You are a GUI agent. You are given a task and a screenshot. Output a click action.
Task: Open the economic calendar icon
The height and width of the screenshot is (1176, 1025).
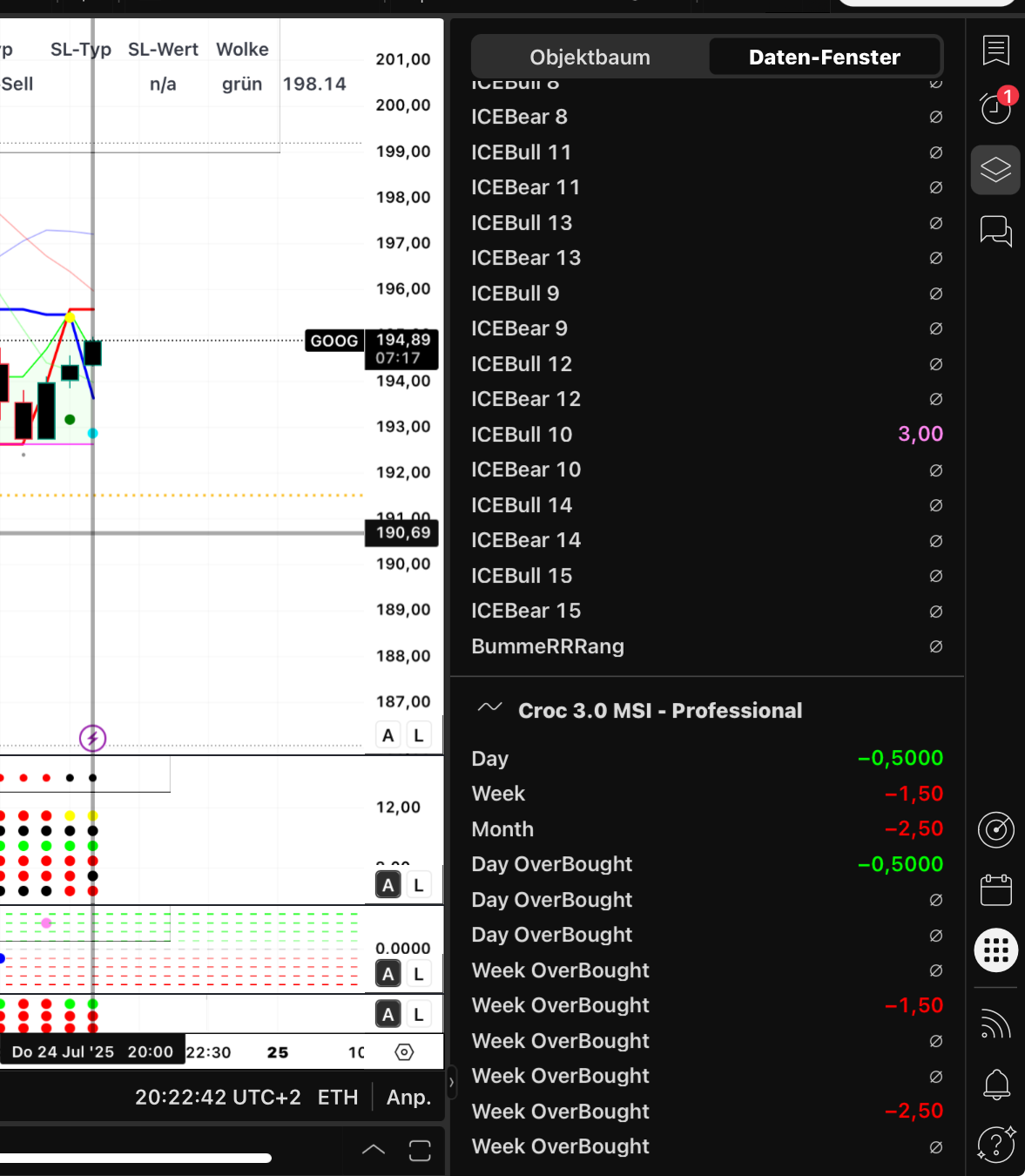(995, 890)
